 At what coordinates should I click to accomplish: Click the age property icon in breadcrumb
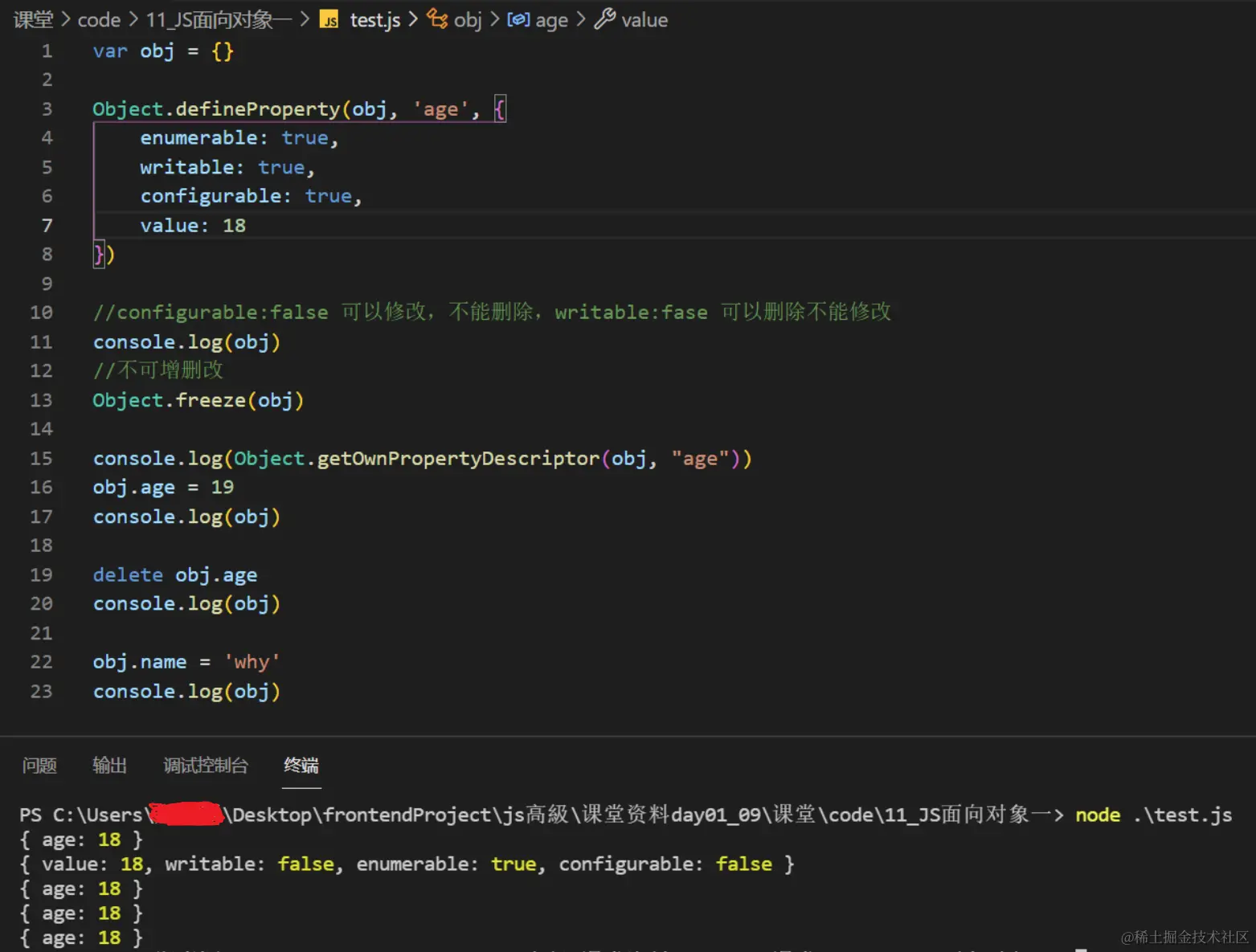[x=518, y=19]
